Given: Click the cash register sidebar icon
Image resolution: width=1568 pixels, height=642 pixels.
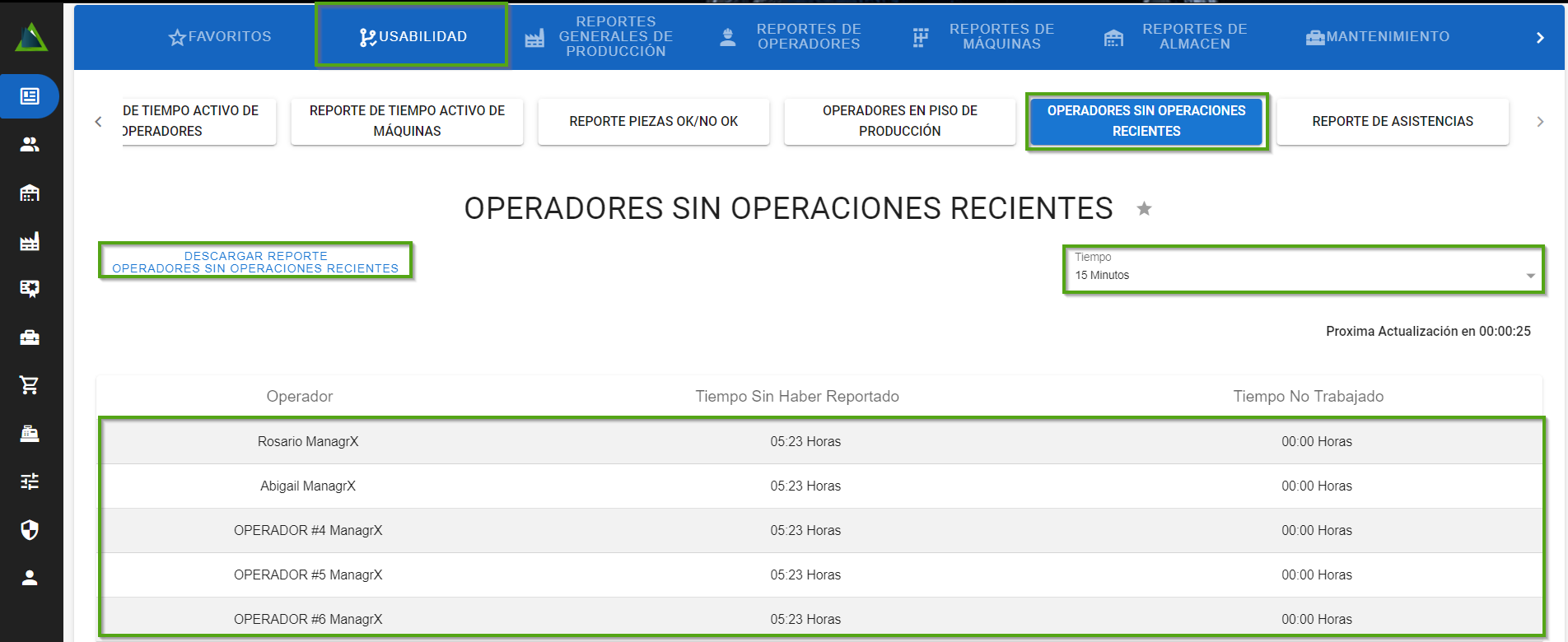Looking at the screenshot, I should pos(30,434).
